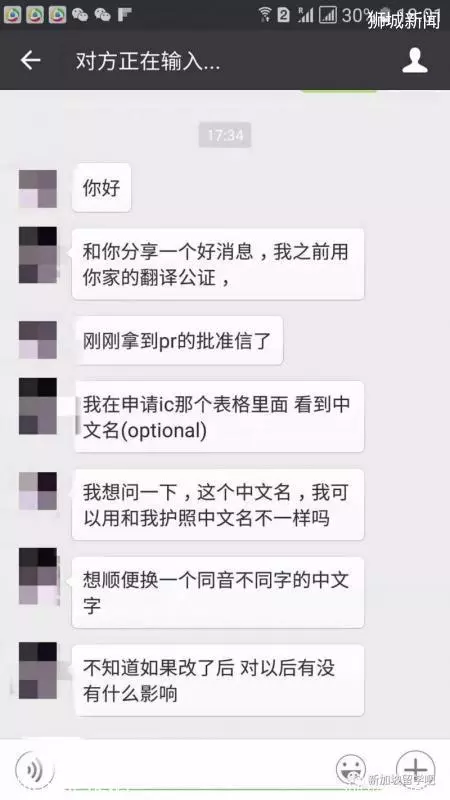Viewport: 450px width, 800px height.
Task: Tap the 你好 message bubble
Action: point(102,188)
